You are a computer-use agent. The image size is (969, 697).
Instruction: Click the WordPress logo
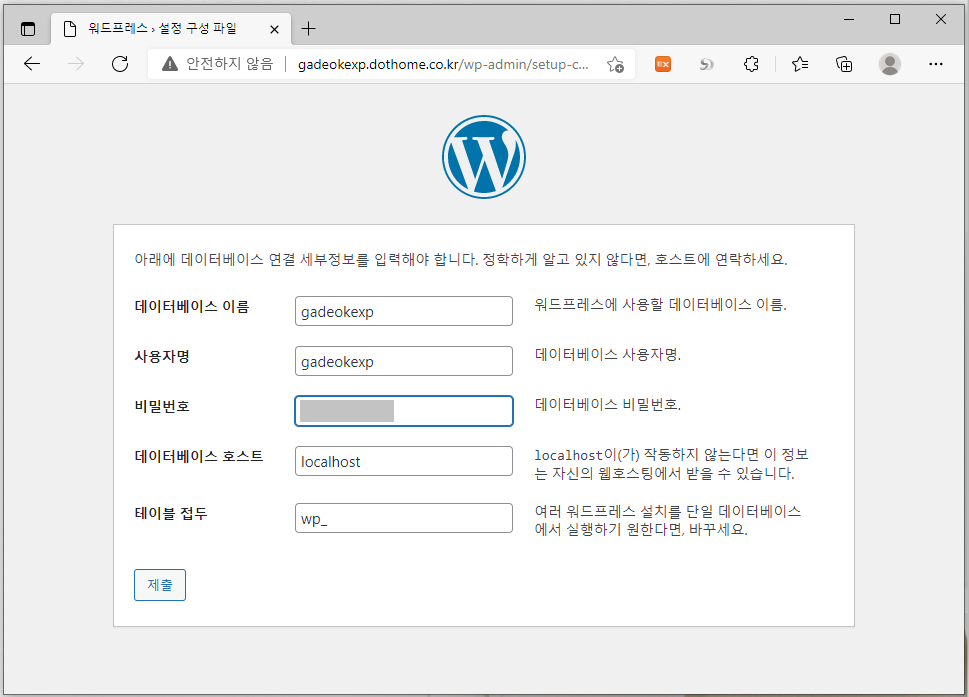tap(484, 157)
